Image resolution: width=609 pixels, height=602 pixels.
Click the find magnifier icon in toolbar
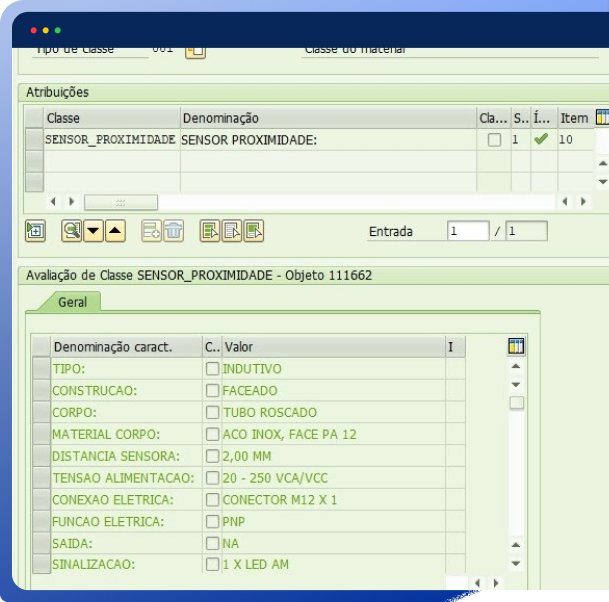[x=71, y=231]
